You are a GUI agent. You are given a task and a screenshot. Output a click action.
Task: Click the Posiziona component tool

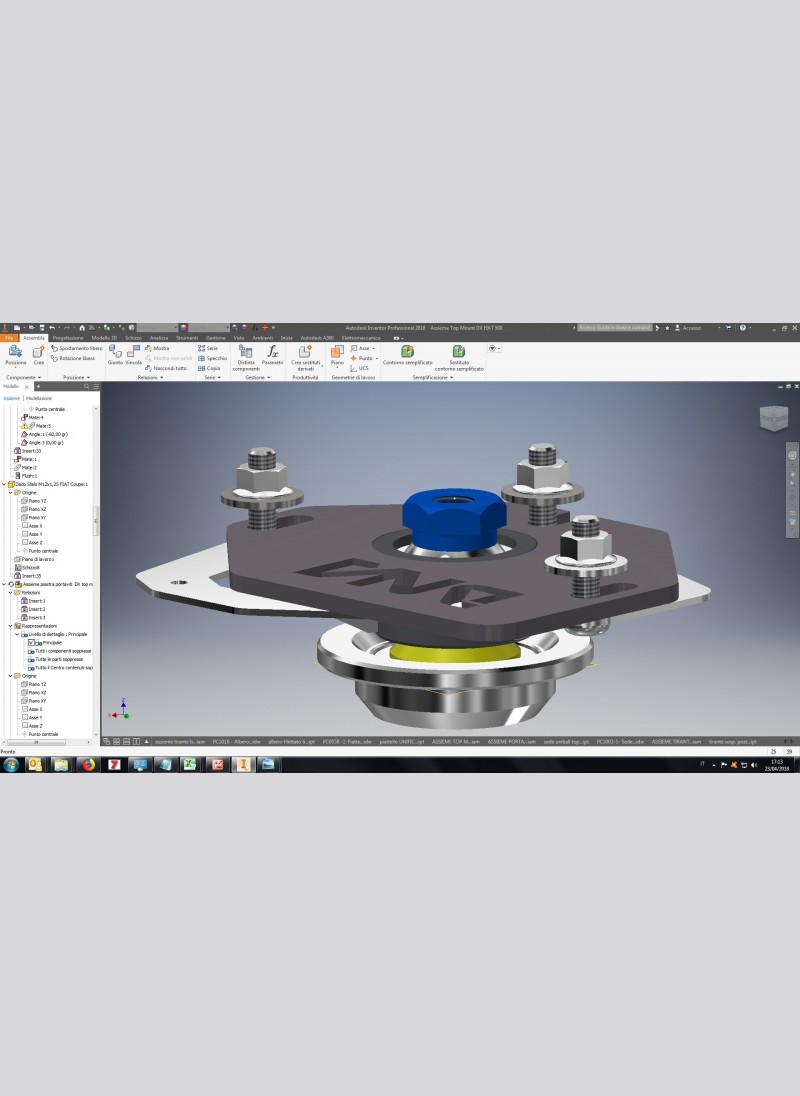[15, 357]
